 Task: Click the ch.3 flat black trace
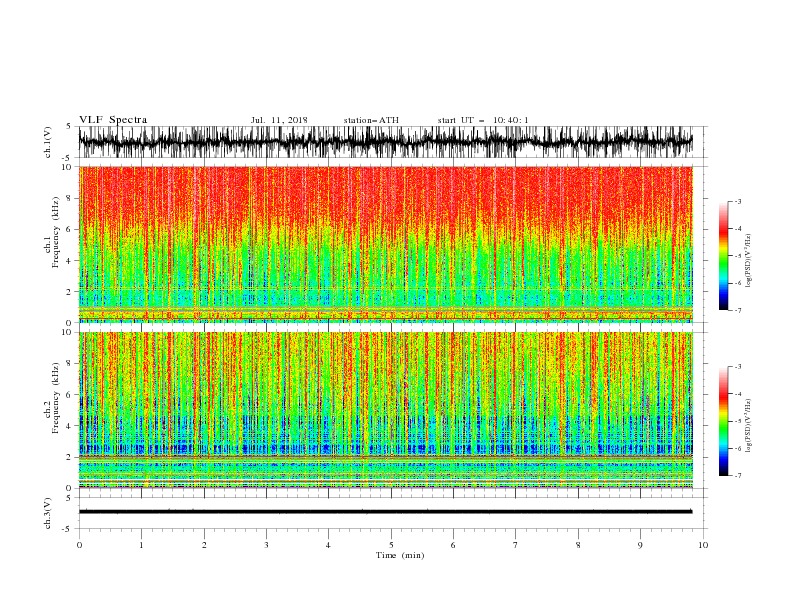[x=385, y=512]
